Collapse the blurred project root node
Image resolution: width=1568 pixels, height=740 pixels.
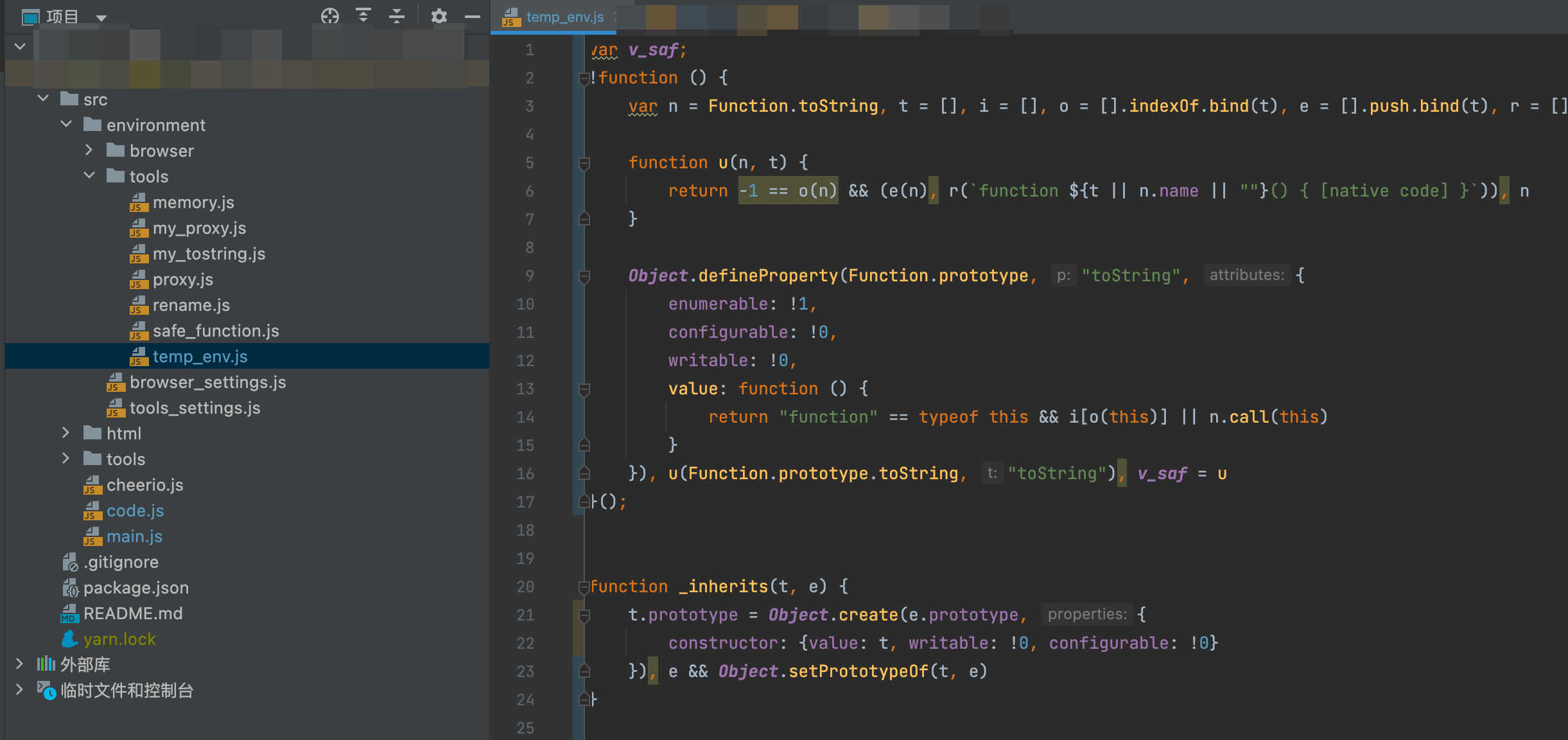click(20, 47)
